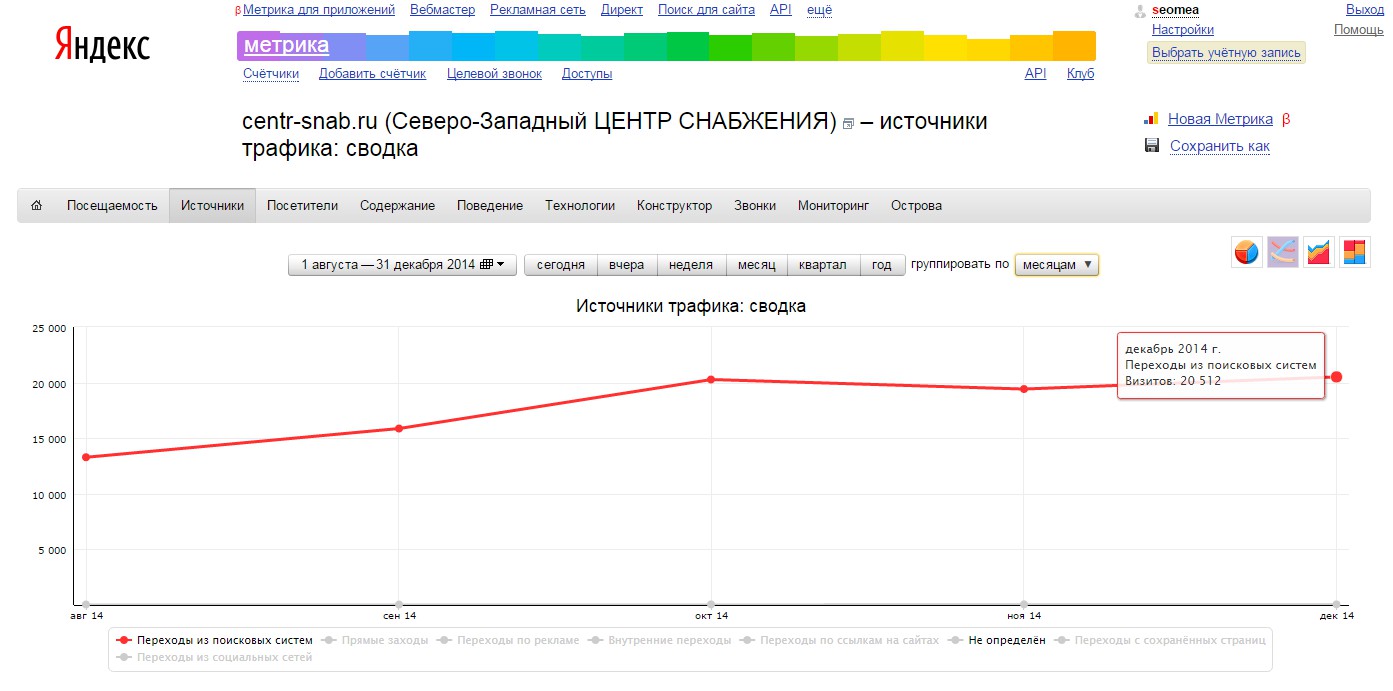This screenshot has height=691, width=1393.
Task: Open the 'Технологии' tab
Action: (x=580, y=206)
